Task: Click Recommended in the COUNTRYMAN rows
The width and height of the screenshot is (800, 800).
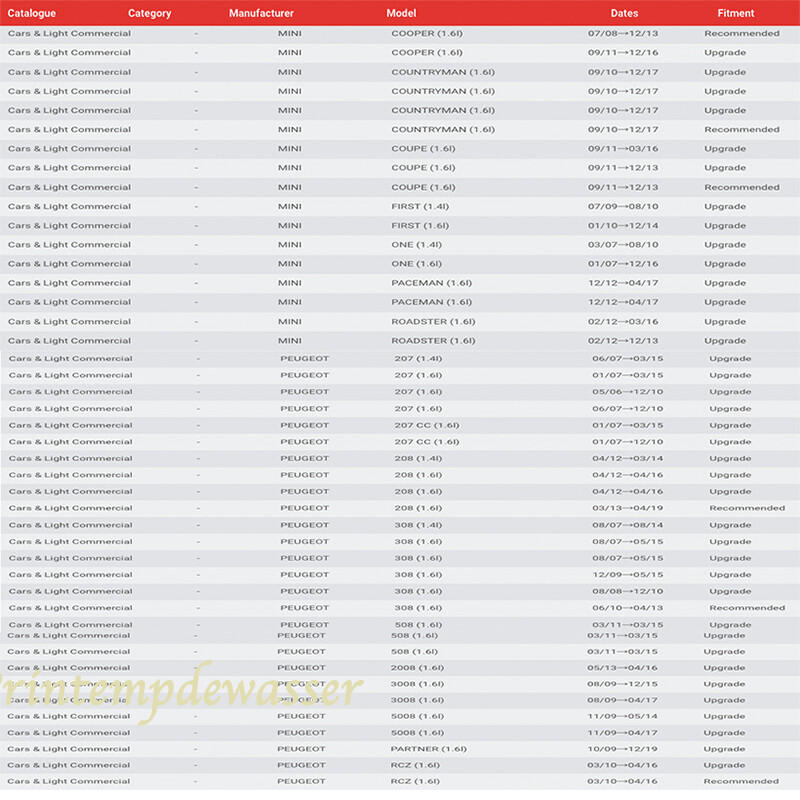Action: click(742, 130)
